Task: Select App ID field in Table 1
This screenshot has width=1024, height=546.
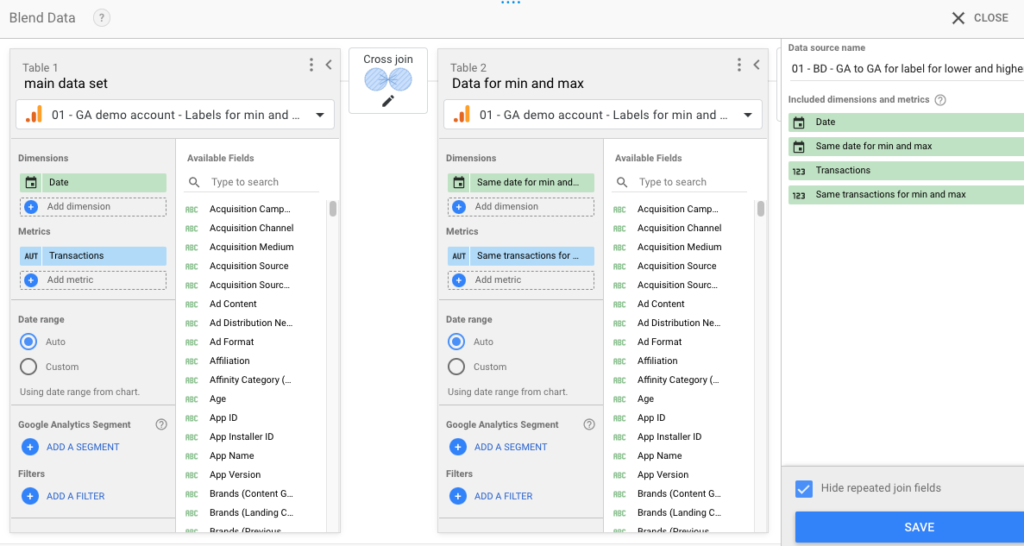Action: [x=223, y=417]
